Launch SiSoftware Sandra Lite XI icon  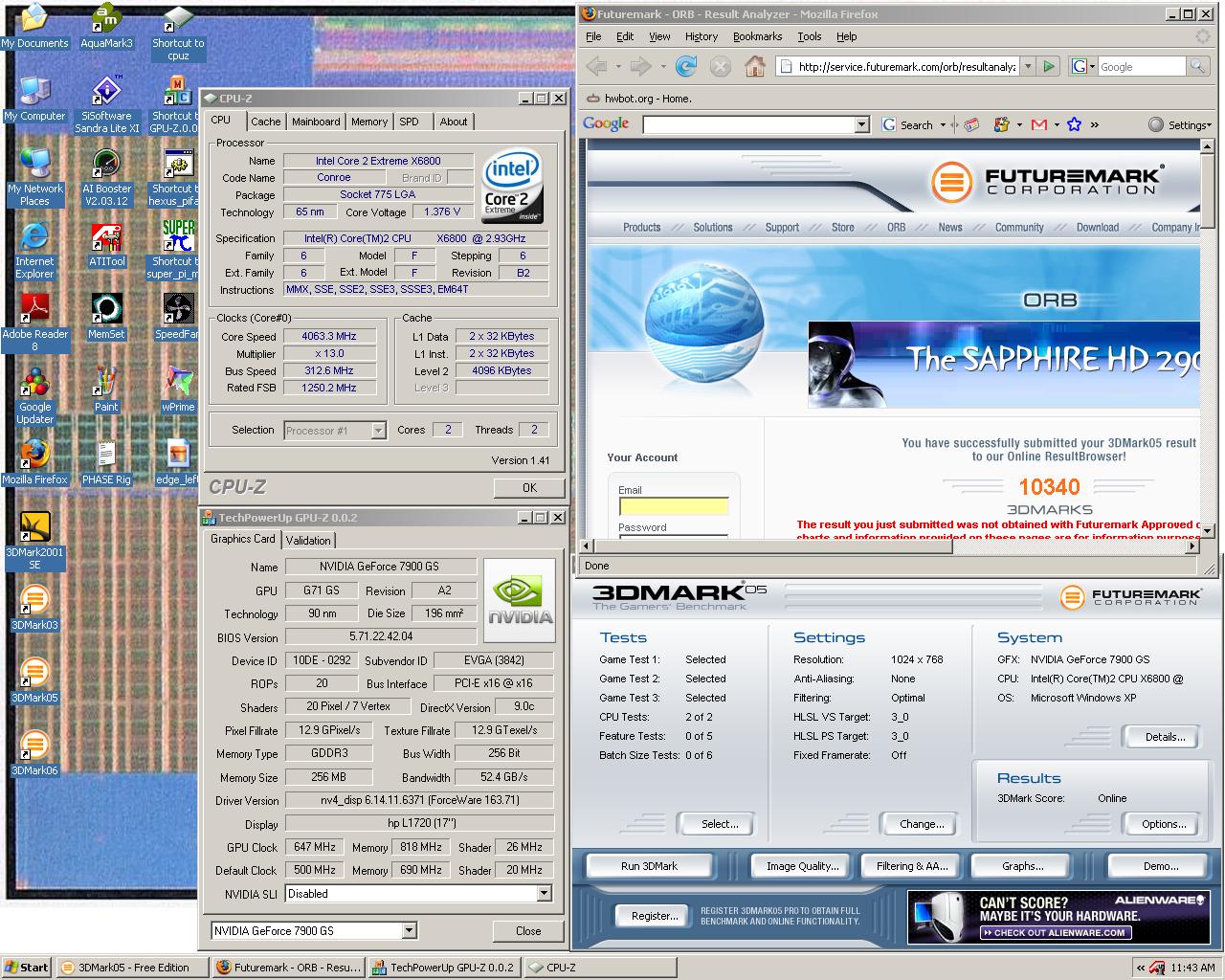107,104
